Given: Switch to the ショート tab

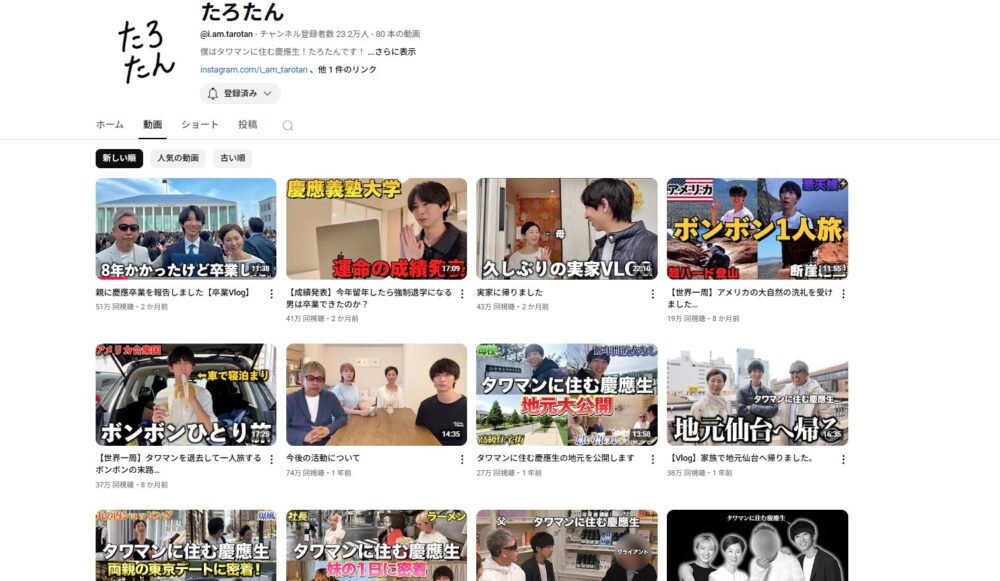Looking at the screenshot, I should pyautogui.click(x=200, y=124).
